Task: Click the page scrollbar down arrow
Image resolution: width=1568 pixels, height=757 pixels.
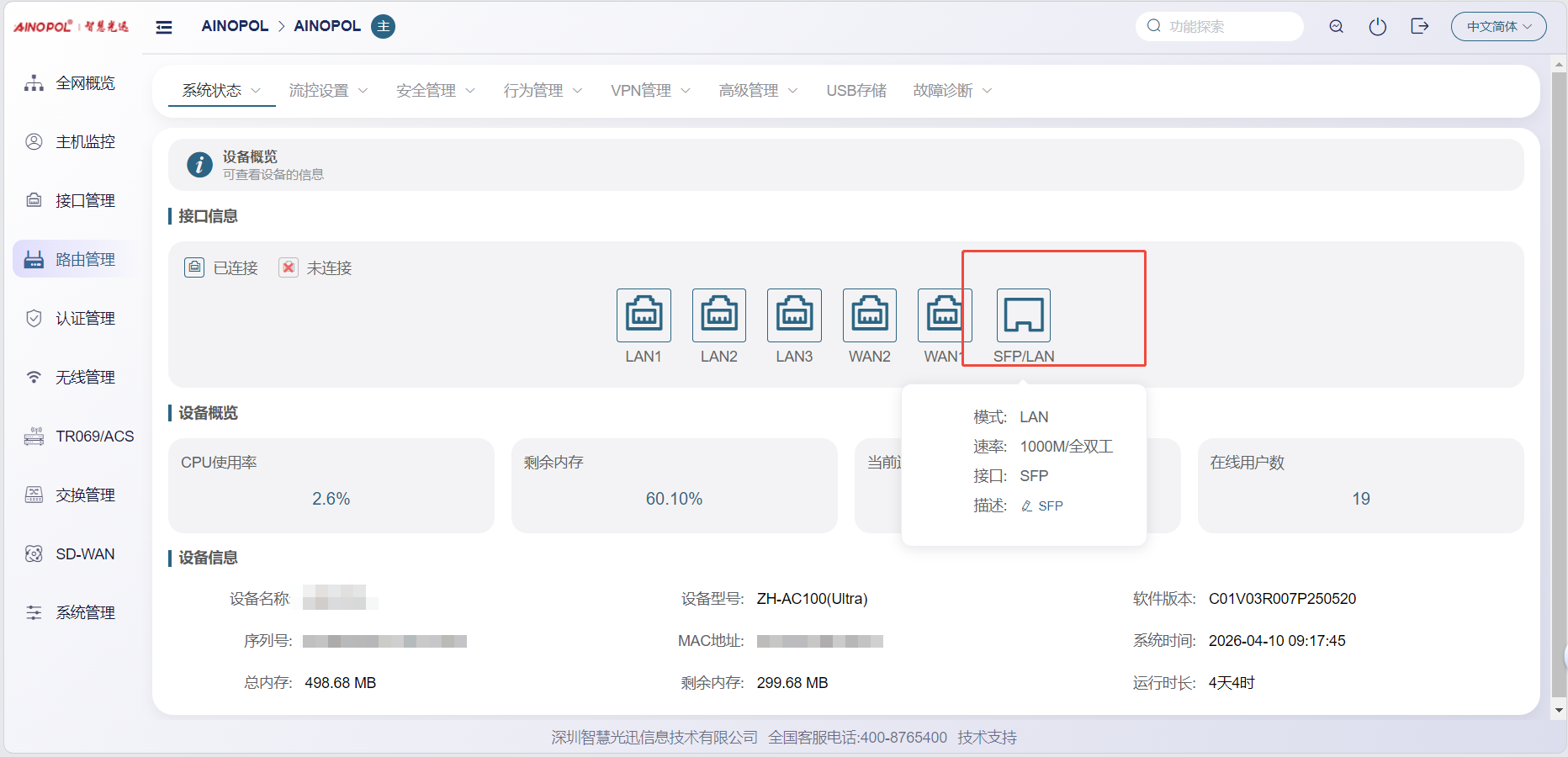Action: 1559,711
